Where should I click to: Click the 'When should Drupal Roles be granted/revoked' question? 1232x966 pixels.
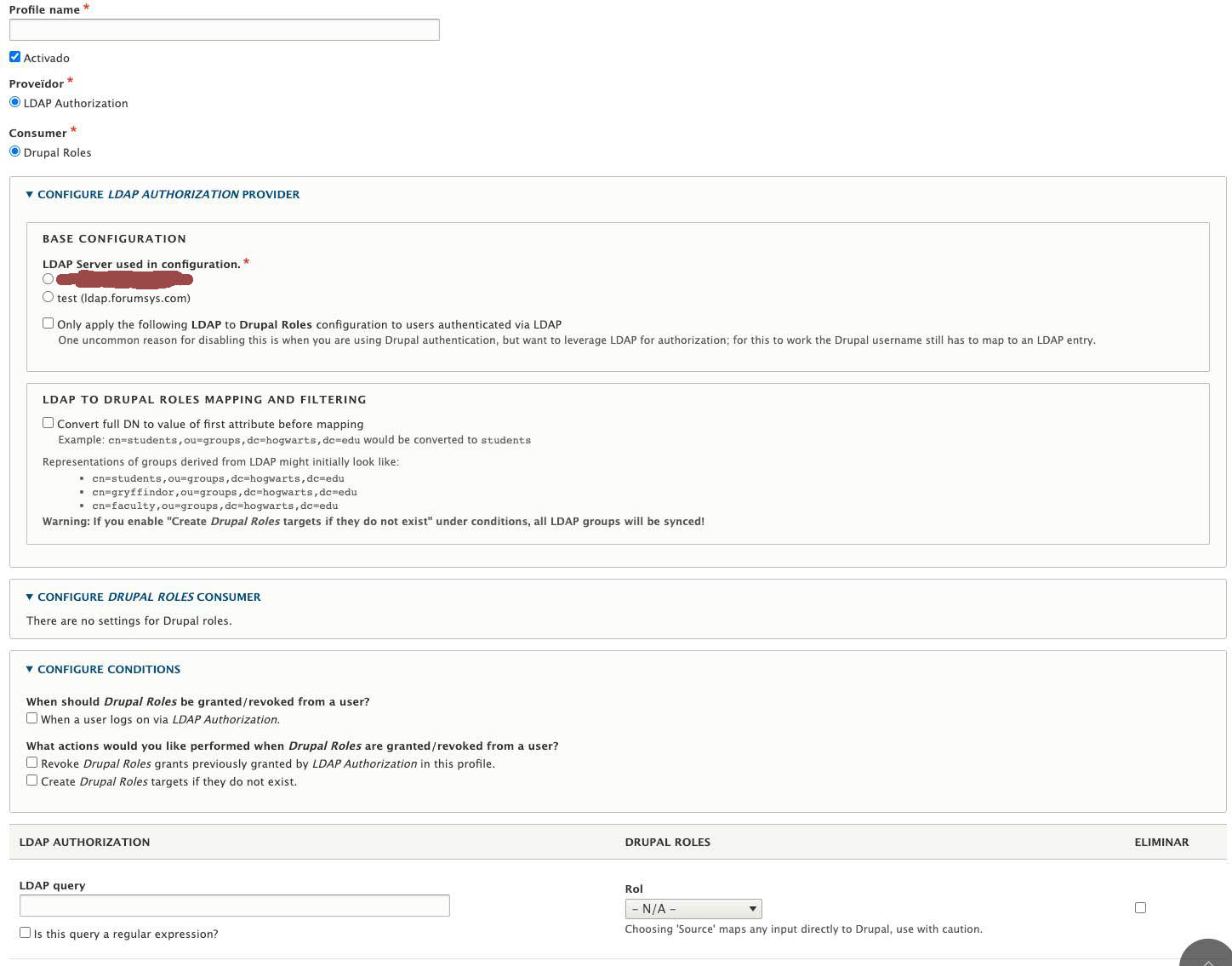pos(198,701)
